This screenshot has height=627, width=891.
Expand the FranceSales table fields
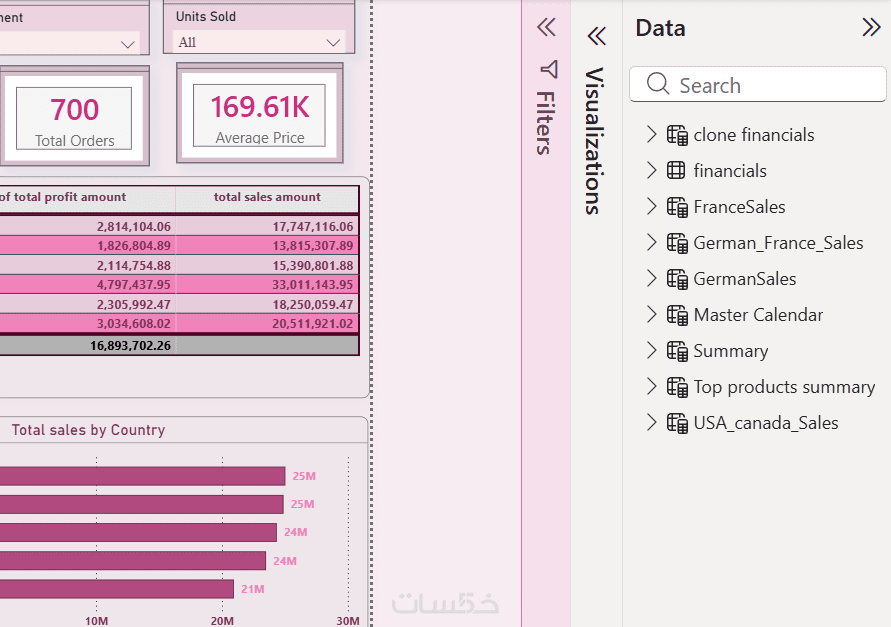[651, 206]
